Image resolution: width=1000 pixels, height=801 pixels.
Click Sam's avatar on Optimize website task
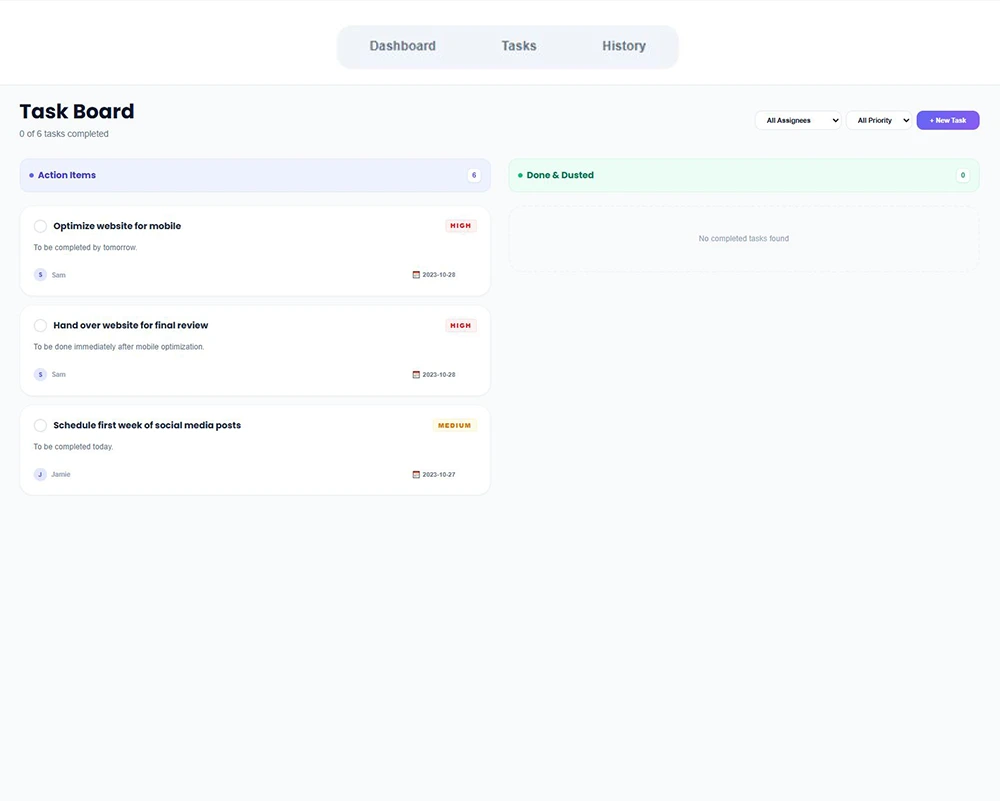point(40,275)
